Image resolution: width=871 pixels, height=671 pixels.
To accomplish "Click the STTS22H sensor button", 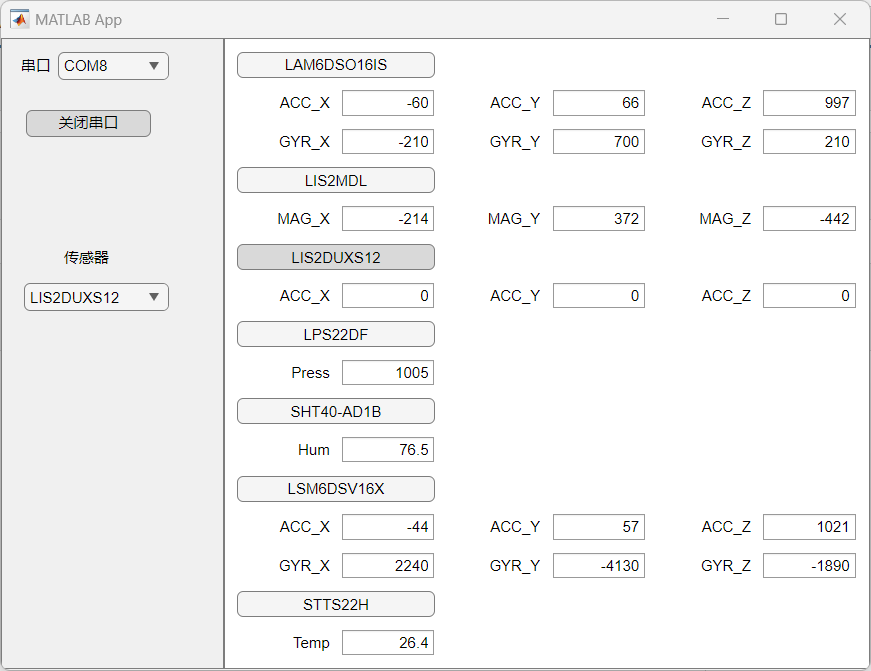I will click(x=336, y=604).
